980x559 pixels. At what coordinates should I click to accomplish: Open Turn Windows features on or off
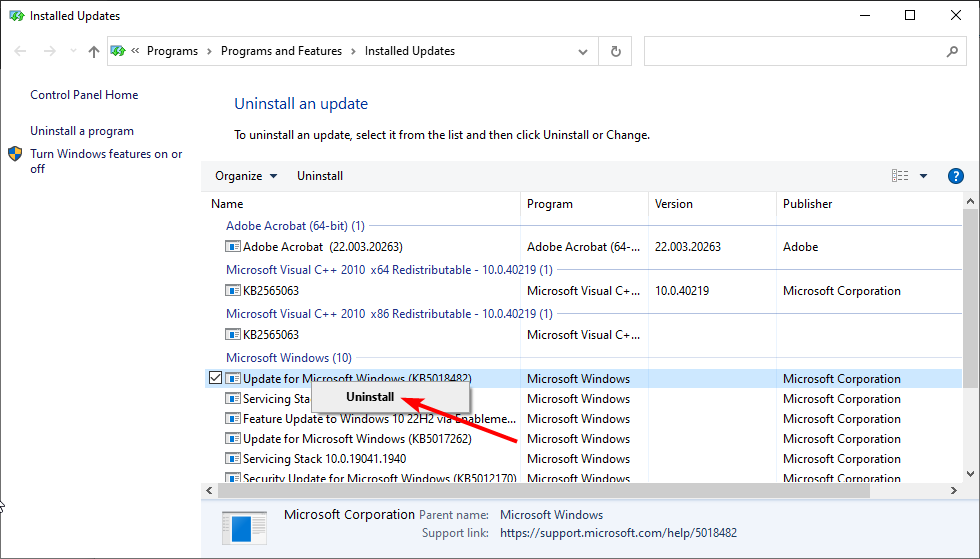pyautogui.click(x=106, y=161)
